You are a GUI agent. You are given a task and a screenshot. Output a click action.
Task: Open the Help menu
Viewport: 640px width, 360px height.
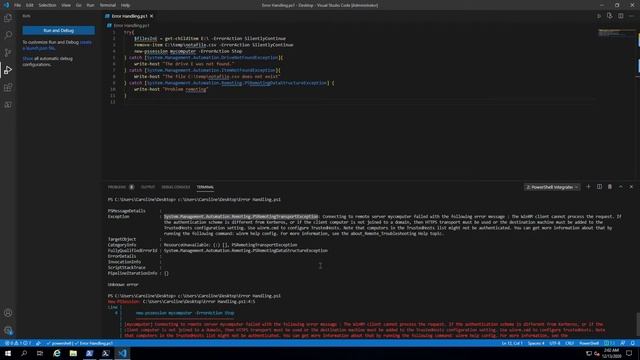point(125,5)
